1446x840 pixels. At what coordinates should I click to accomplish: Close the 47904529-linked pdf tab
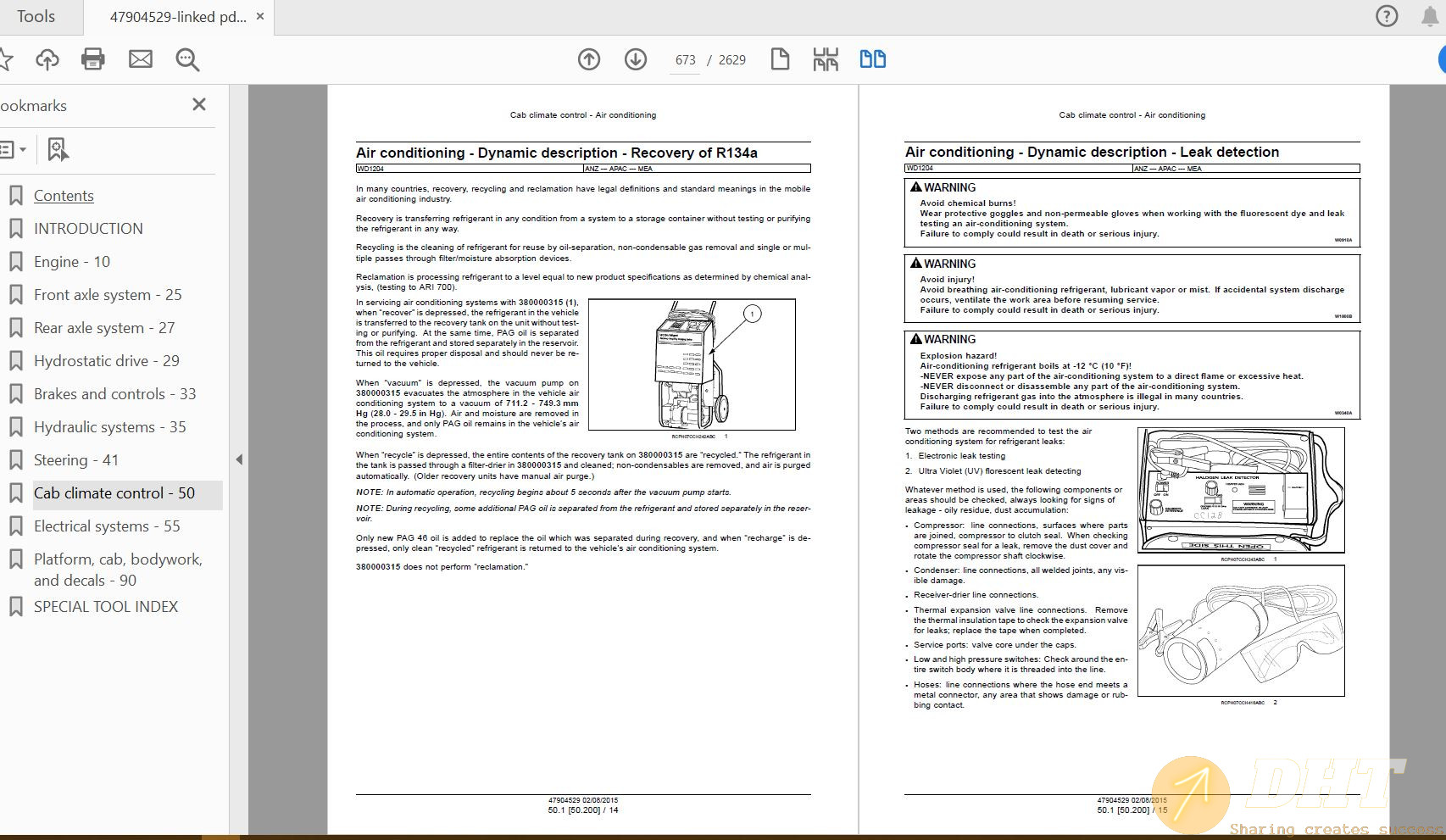coord(260,16)
